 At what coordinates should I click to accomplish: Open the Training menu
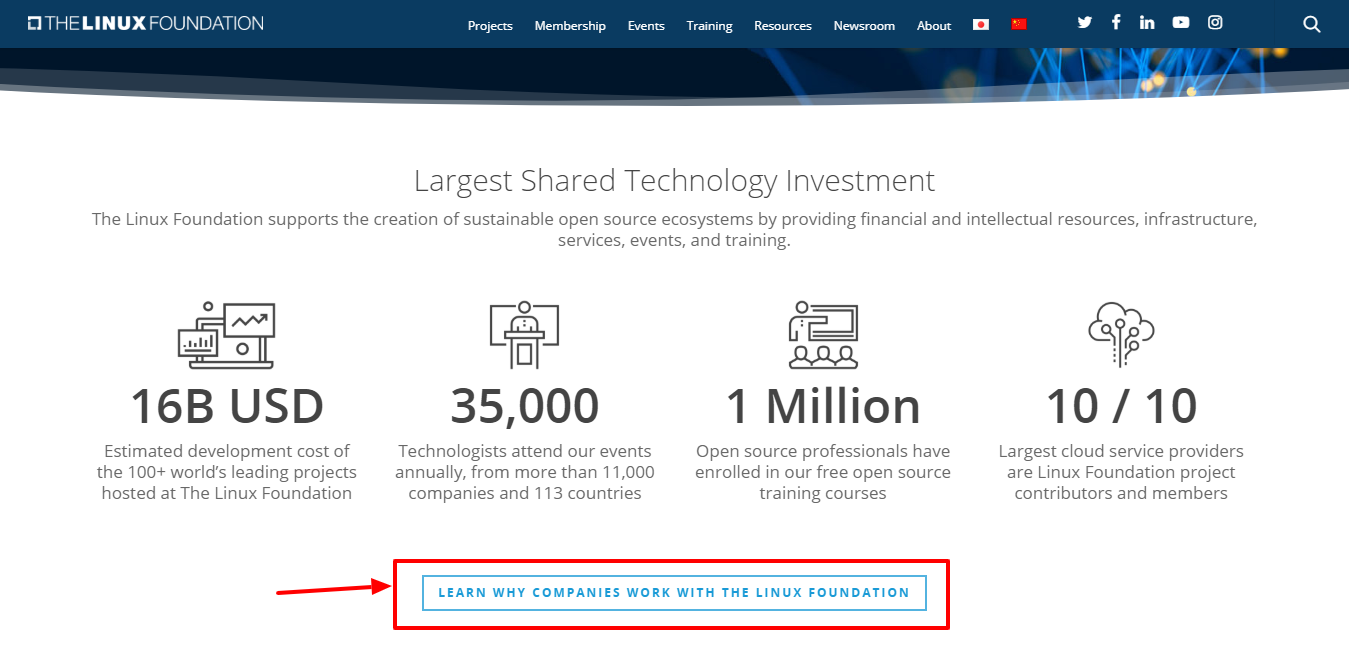point(709,26)
